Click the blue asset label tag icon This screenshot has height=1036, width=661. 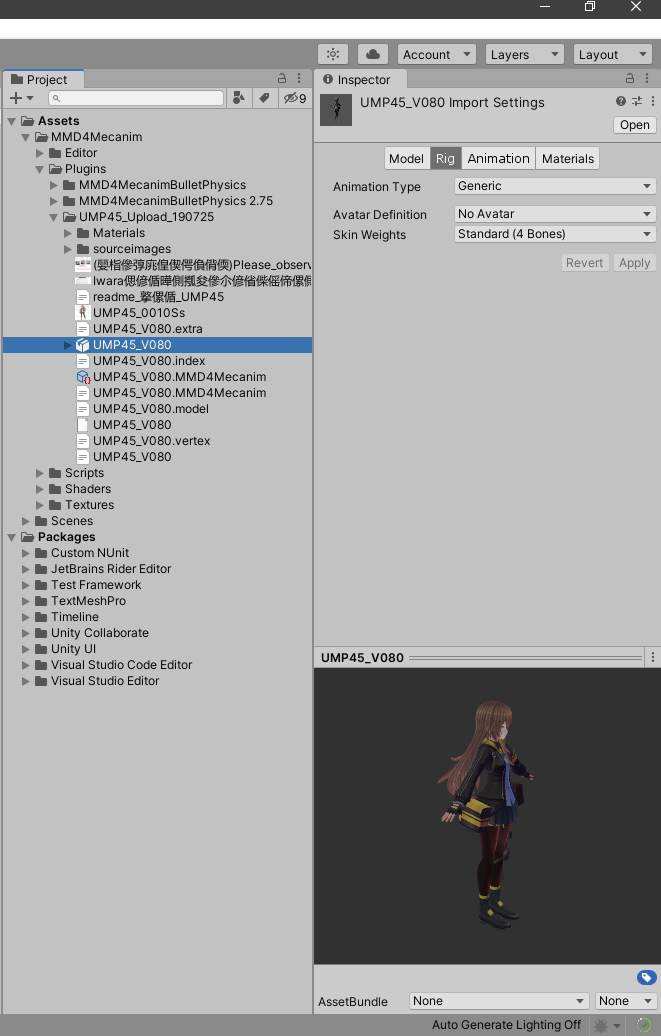click(646, 977)
